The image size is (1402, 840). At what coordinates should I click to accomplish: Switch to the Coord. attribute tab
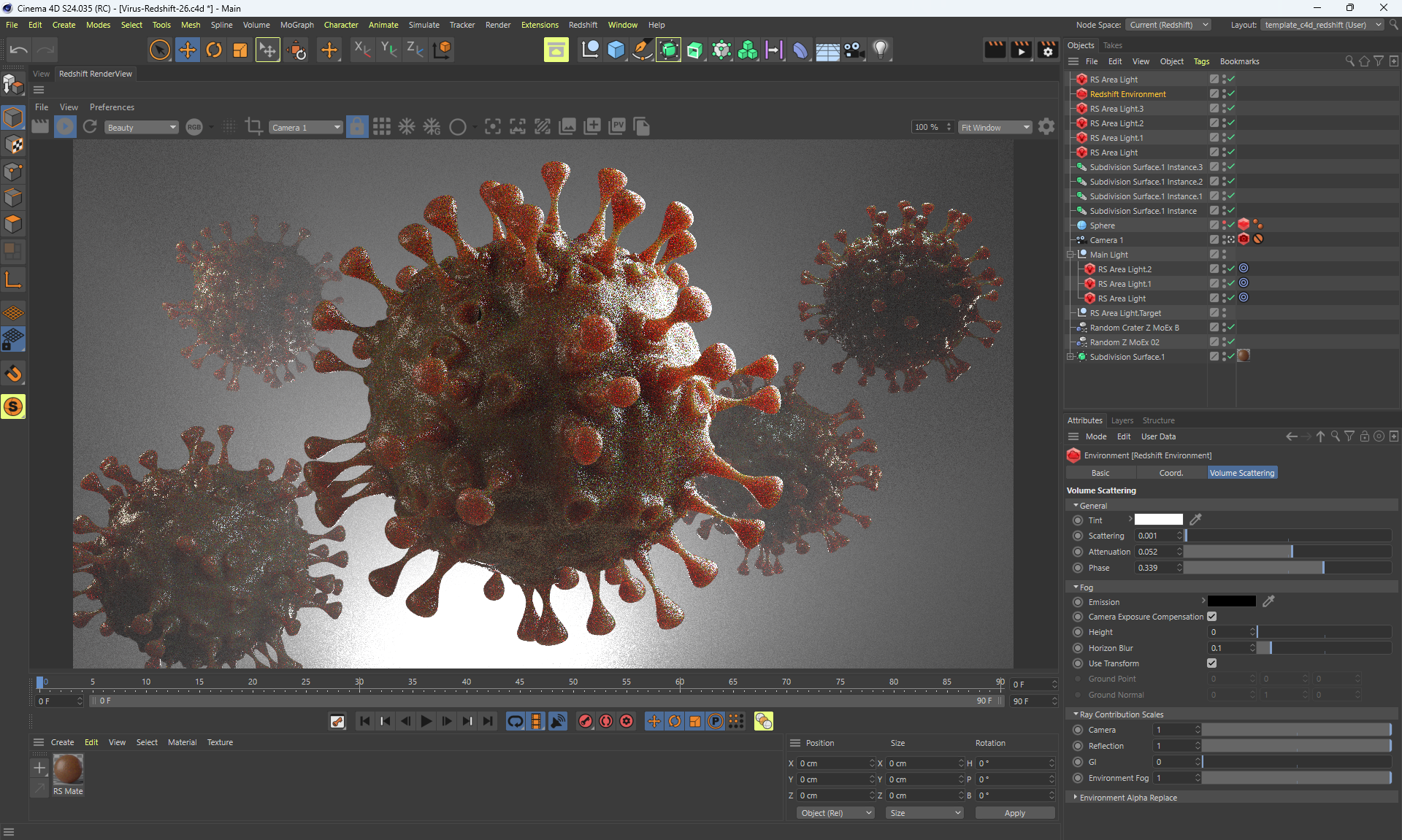1171,473
